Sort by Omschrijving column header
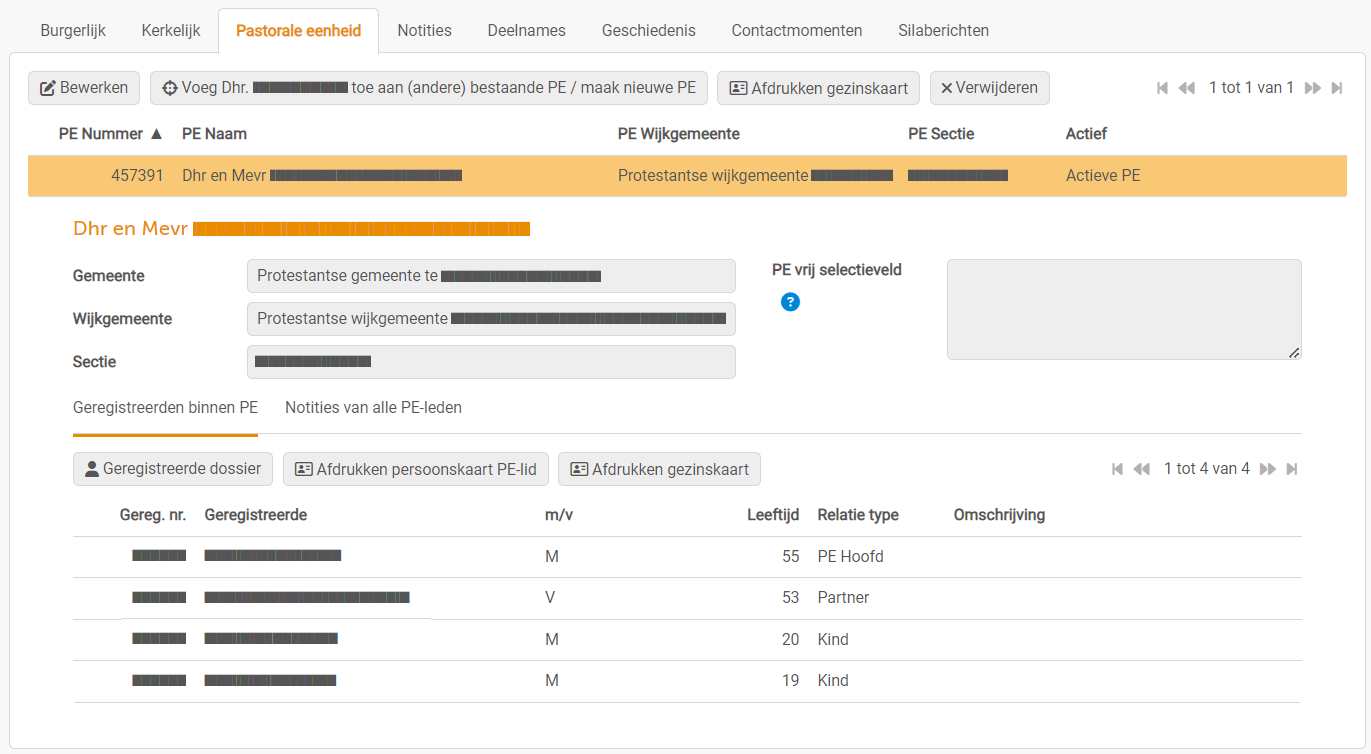This screenshot has height=754, width=1371. click(x=999, y=515)
